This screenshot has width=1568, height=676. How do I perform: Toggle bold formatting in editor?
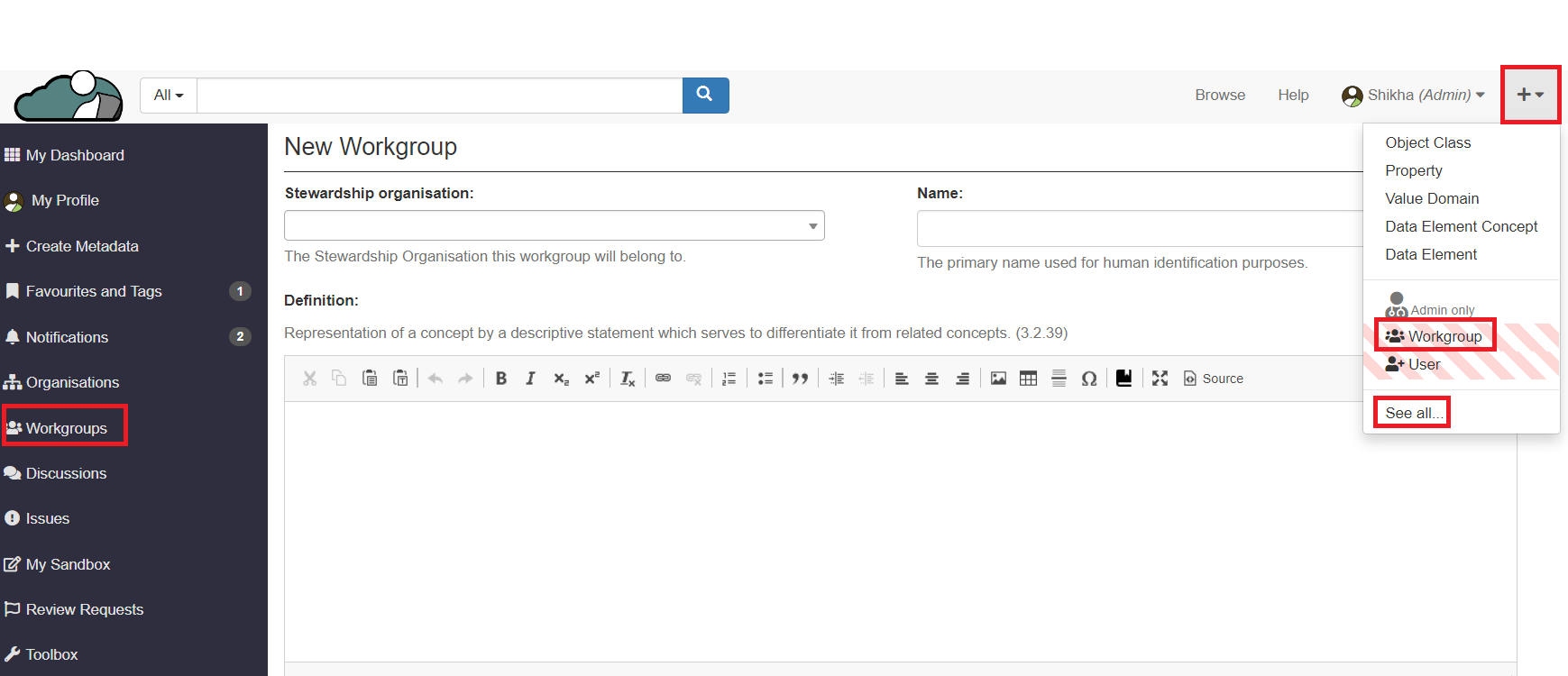[x=501, y=379]
